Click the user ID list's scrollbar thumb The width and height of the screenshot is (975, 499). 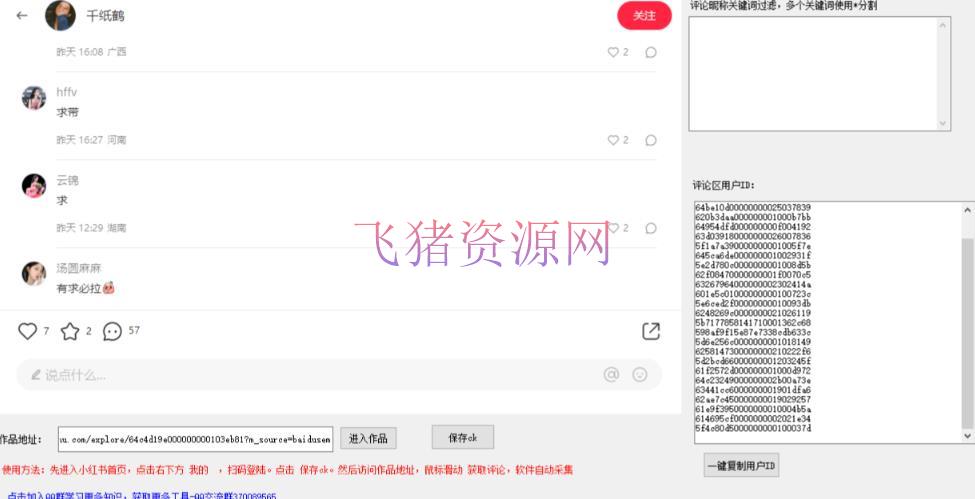click(968, 333)
